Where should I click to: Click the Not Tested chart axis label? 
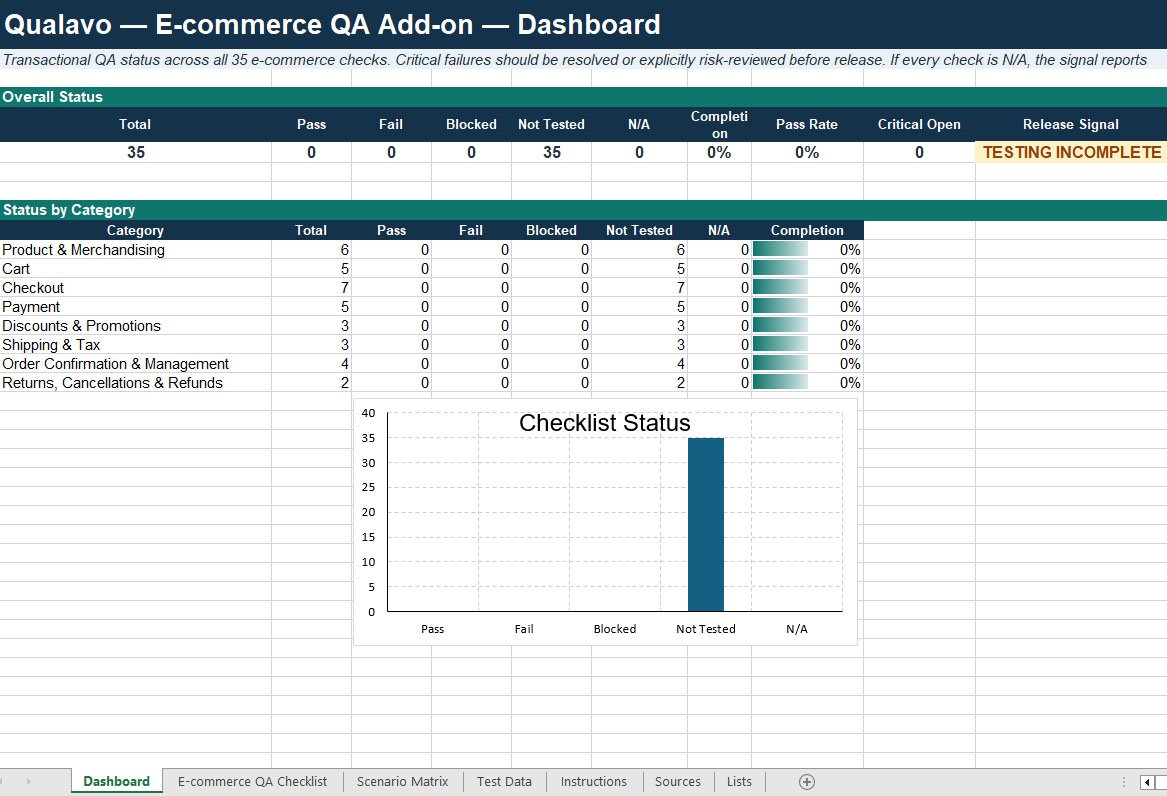click(706, 629)
